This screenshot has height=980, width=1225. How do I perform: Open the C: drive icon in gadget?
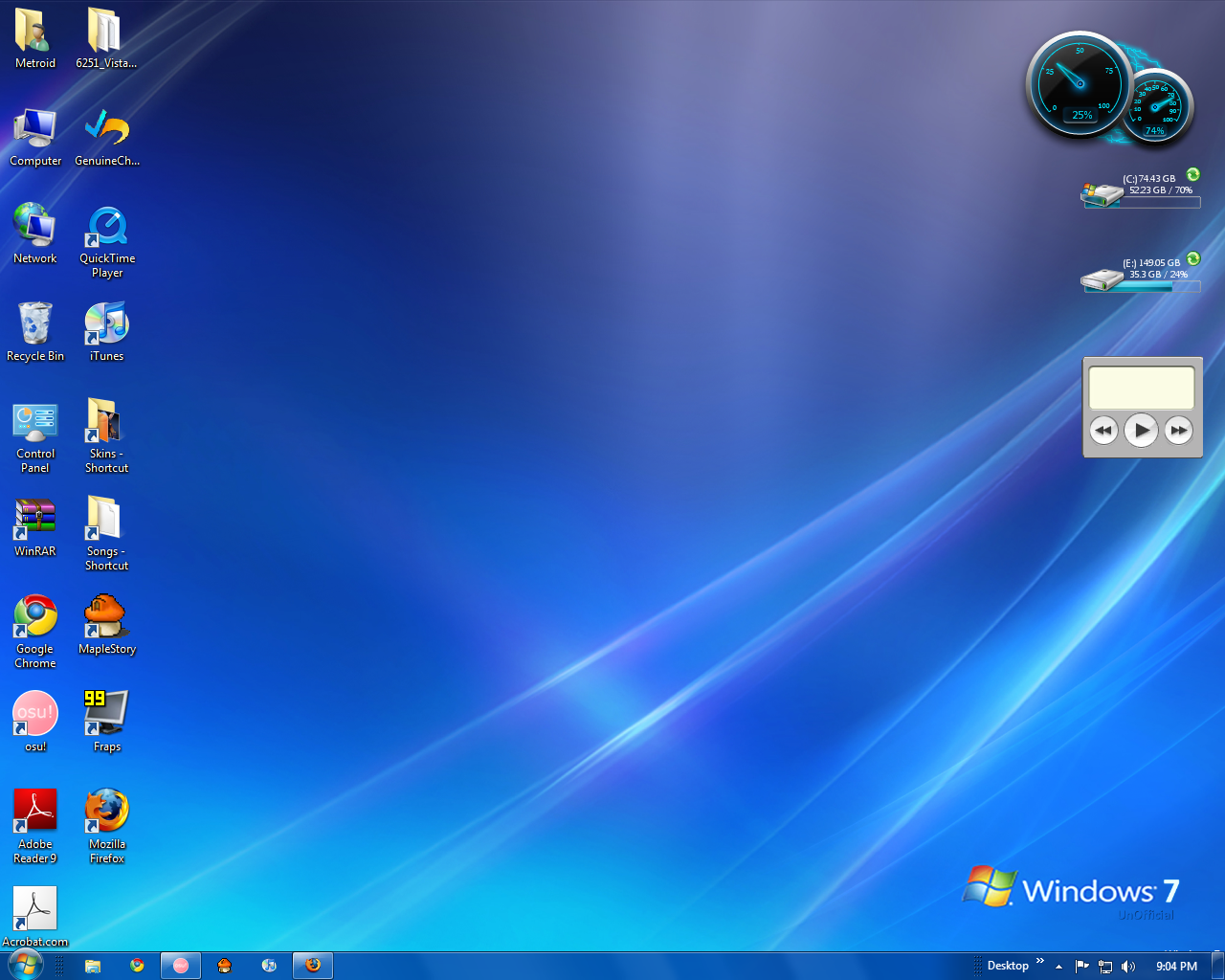point(1102,194)
